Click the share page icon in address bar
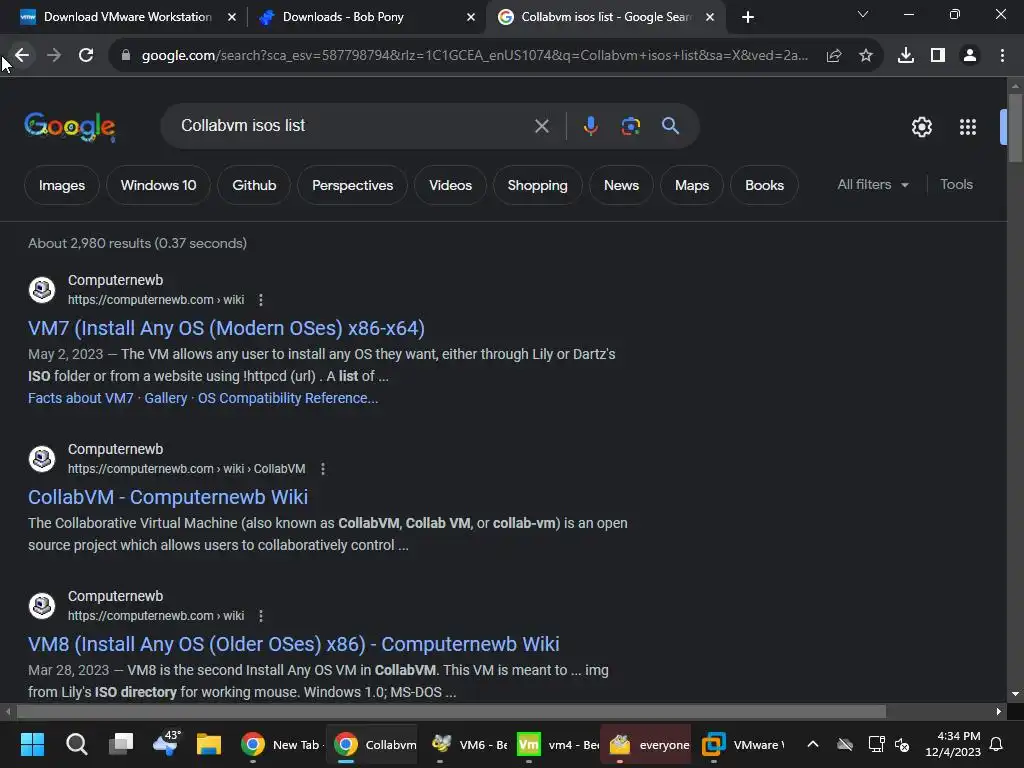Viewport: 1024px width, 768px height. pyautogui.click(x=834, y=56)
